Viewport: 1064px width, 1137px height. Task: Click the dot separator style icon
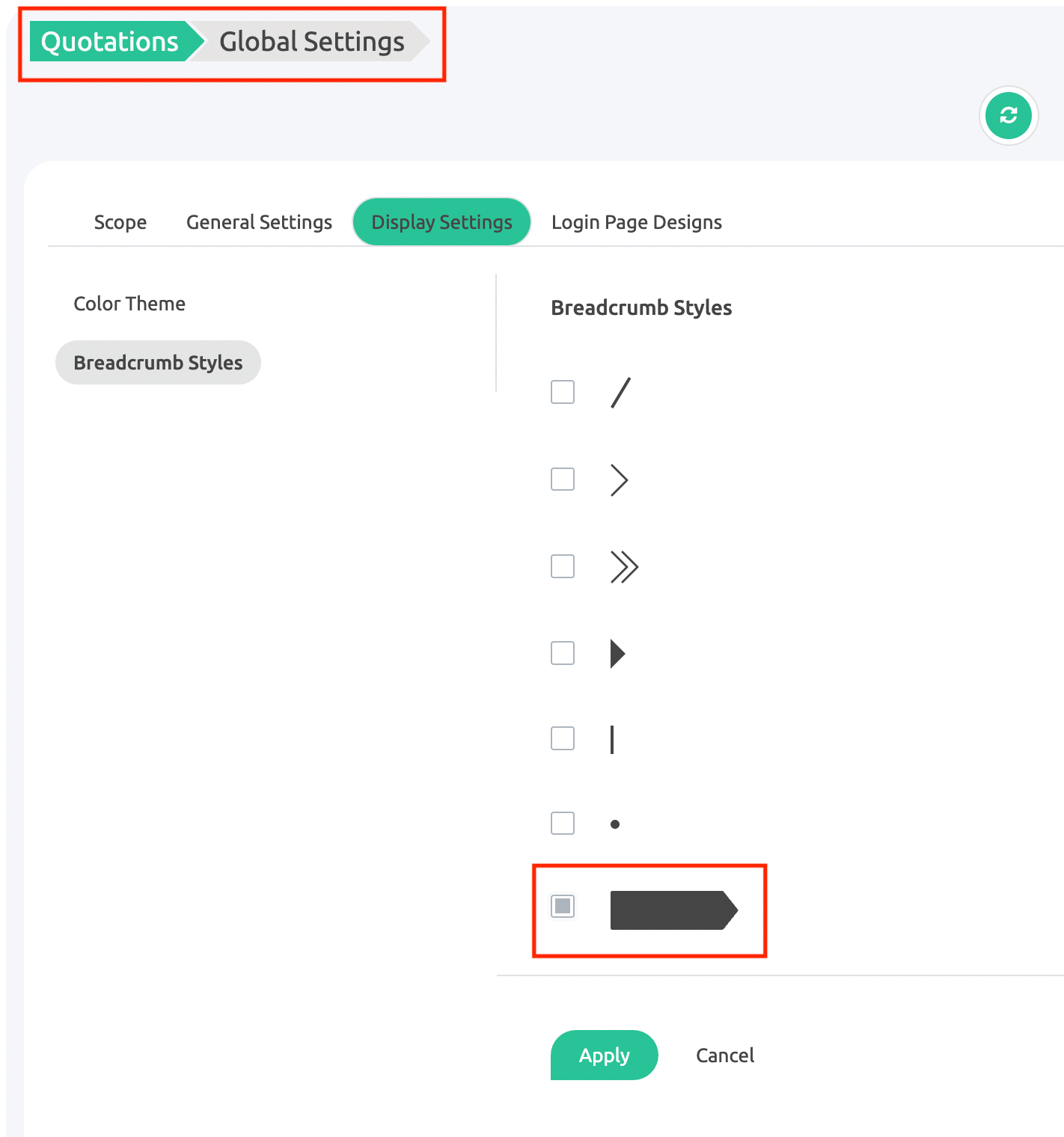point(615,824)
